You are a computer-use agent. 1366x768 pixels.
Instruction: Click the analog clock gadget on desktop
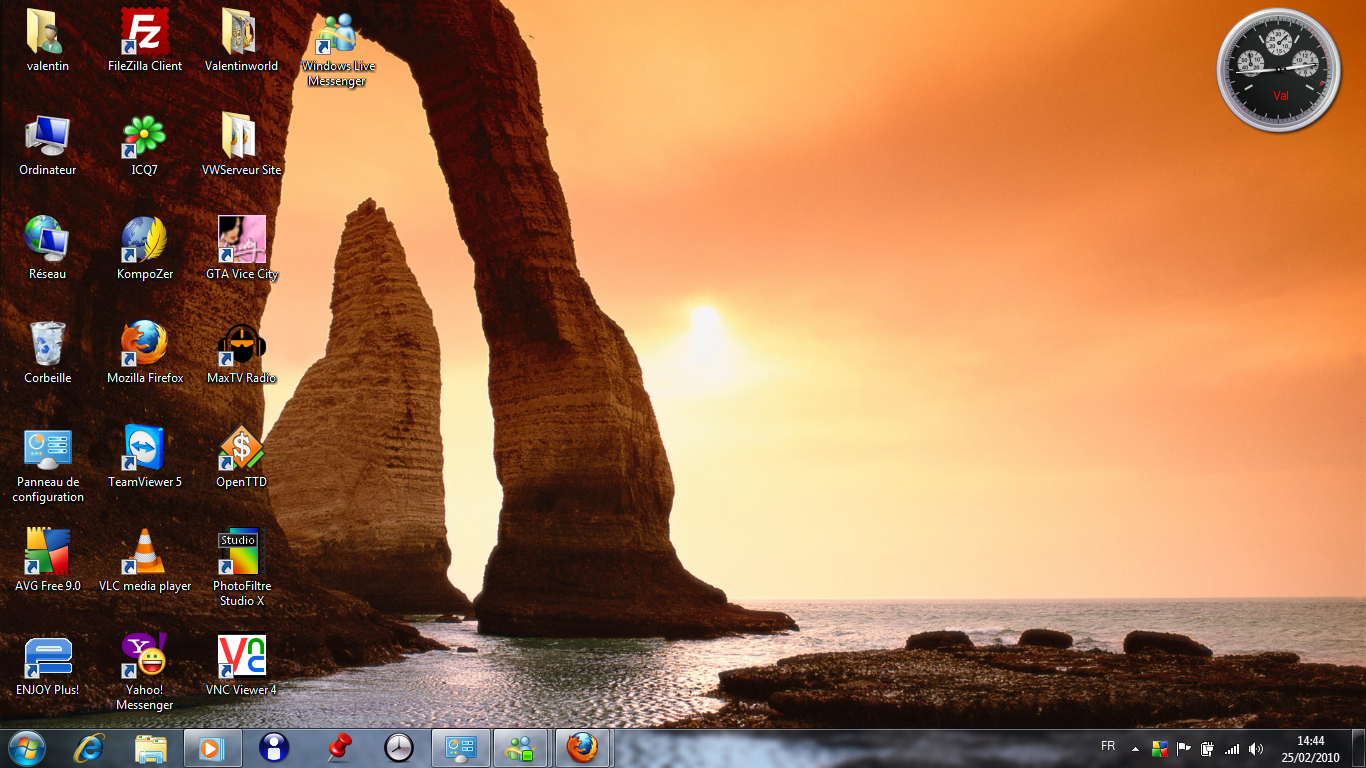[1278, 69]
